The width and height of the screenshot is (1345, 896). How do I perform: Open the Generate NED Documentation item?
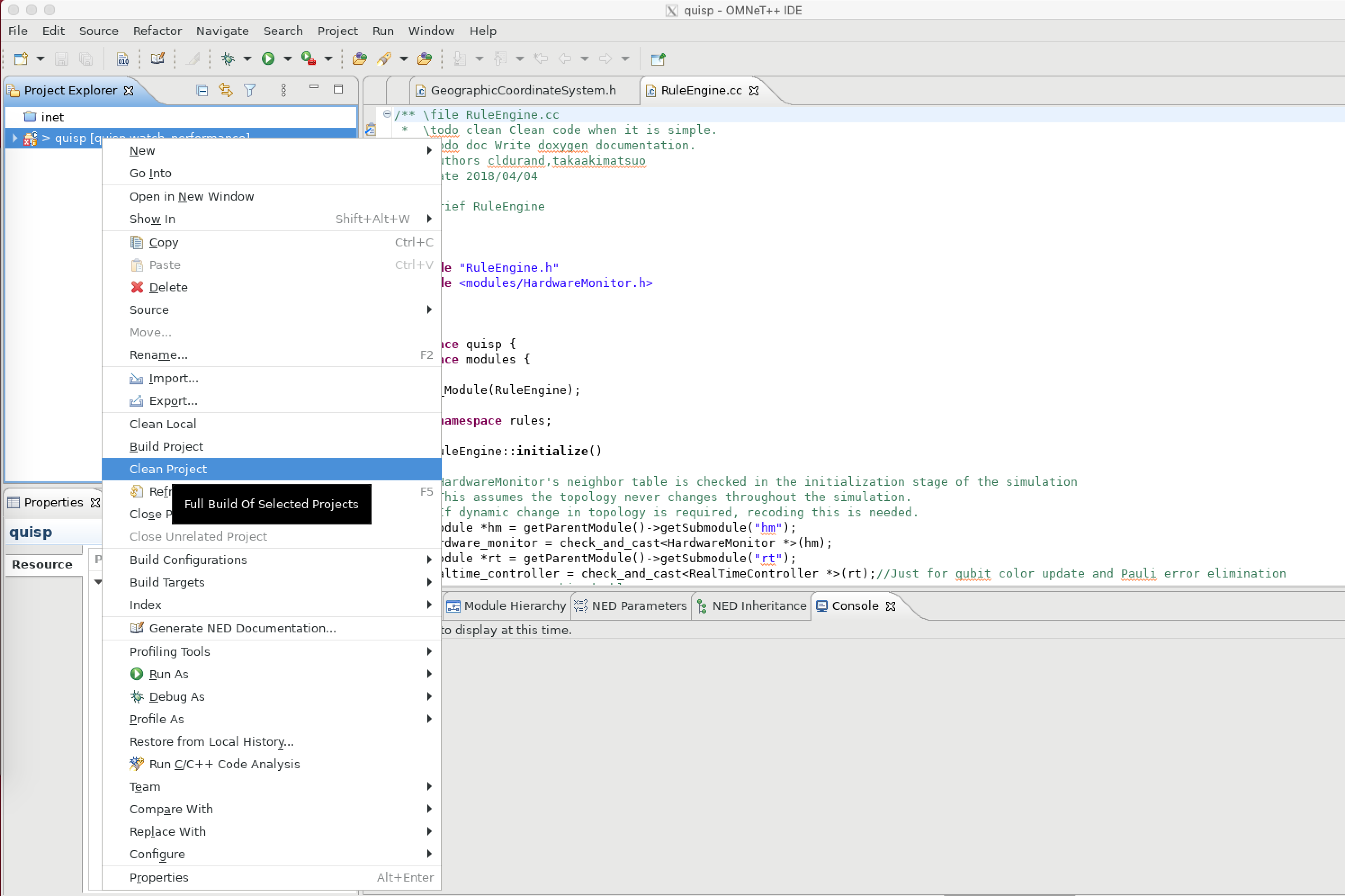click(x=242, y=627)
